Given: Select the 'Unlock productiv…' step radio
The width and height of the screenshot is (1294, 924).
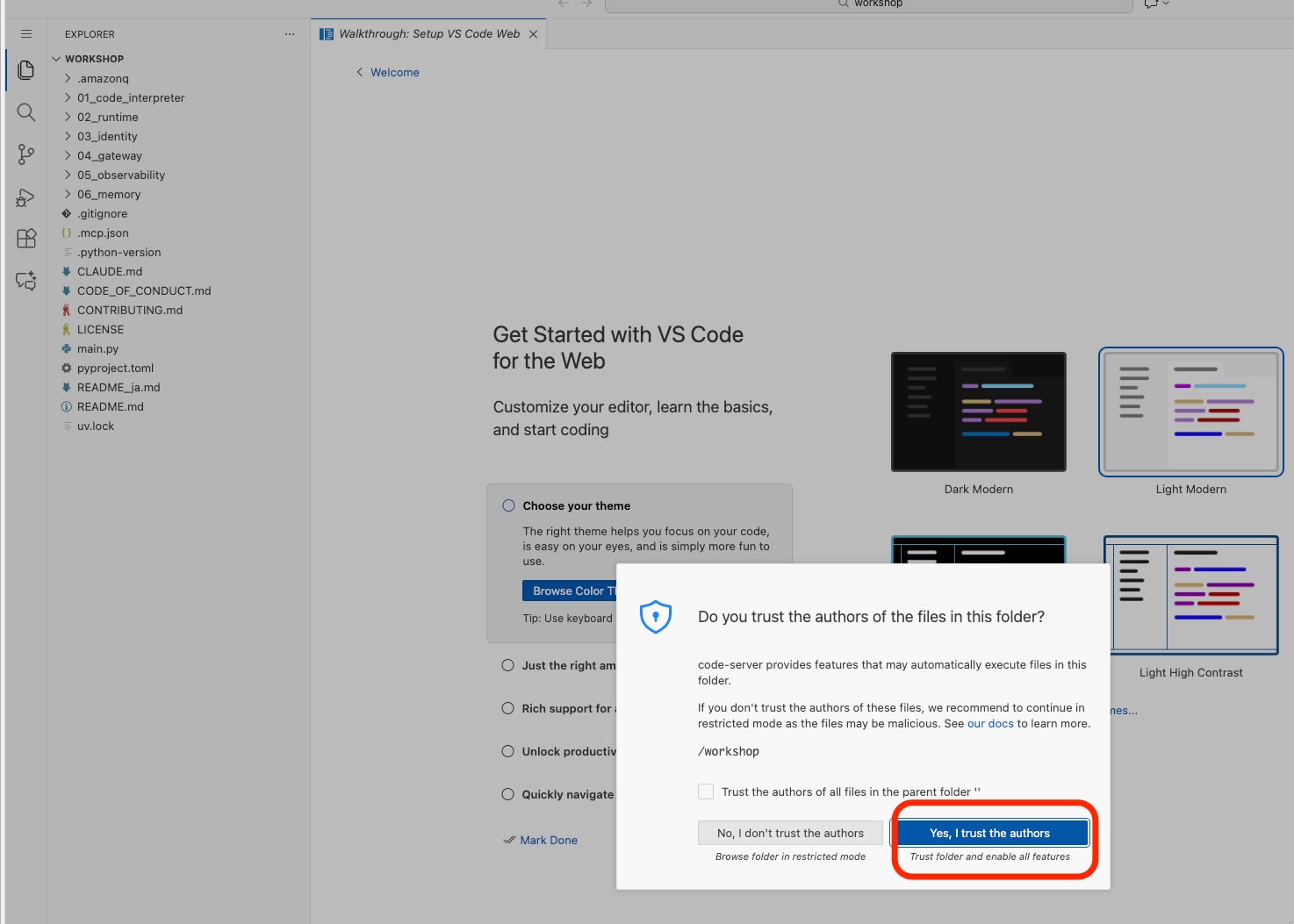Looking at the screenshot, I should point(507,751).
